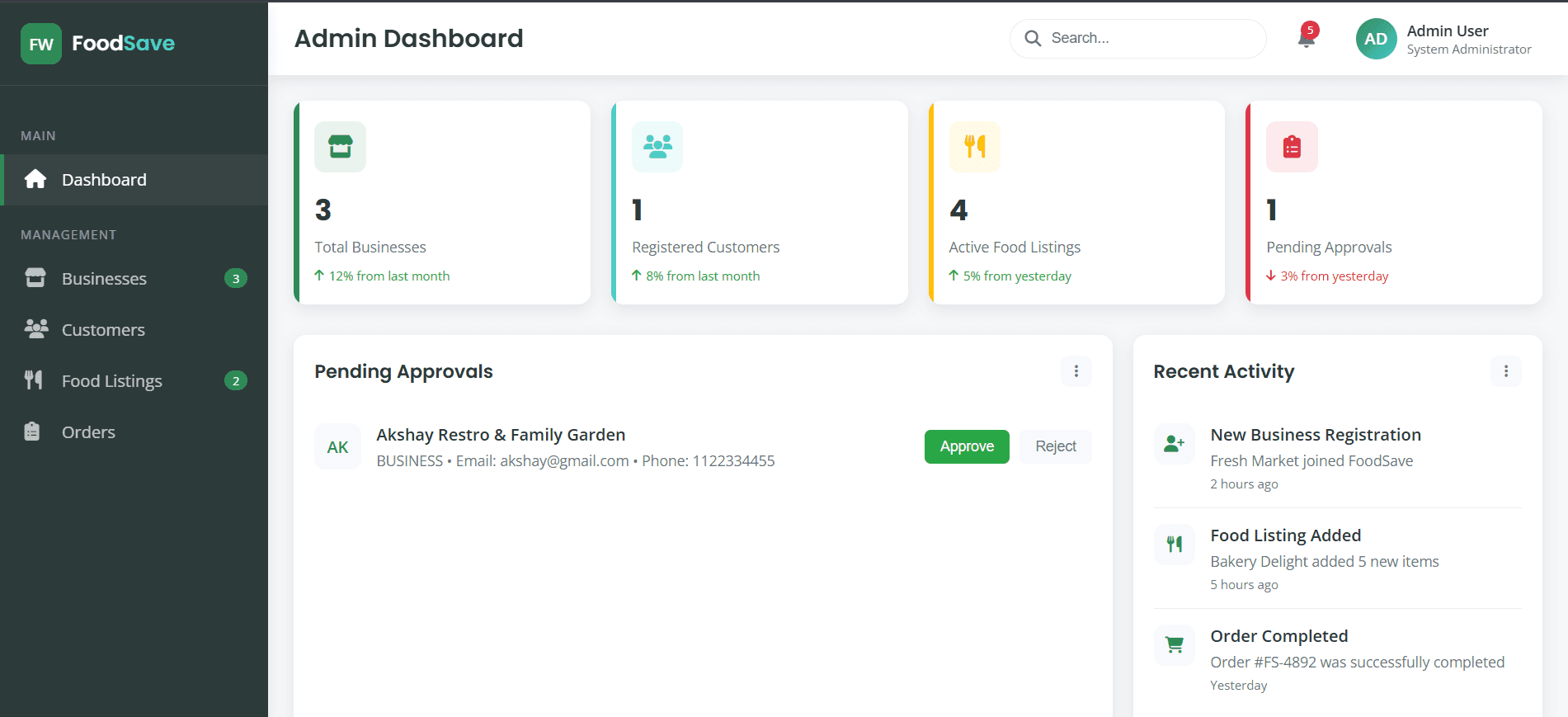
Task: Click the Order #FS-4892 completed text
Action: point(1358,663)
